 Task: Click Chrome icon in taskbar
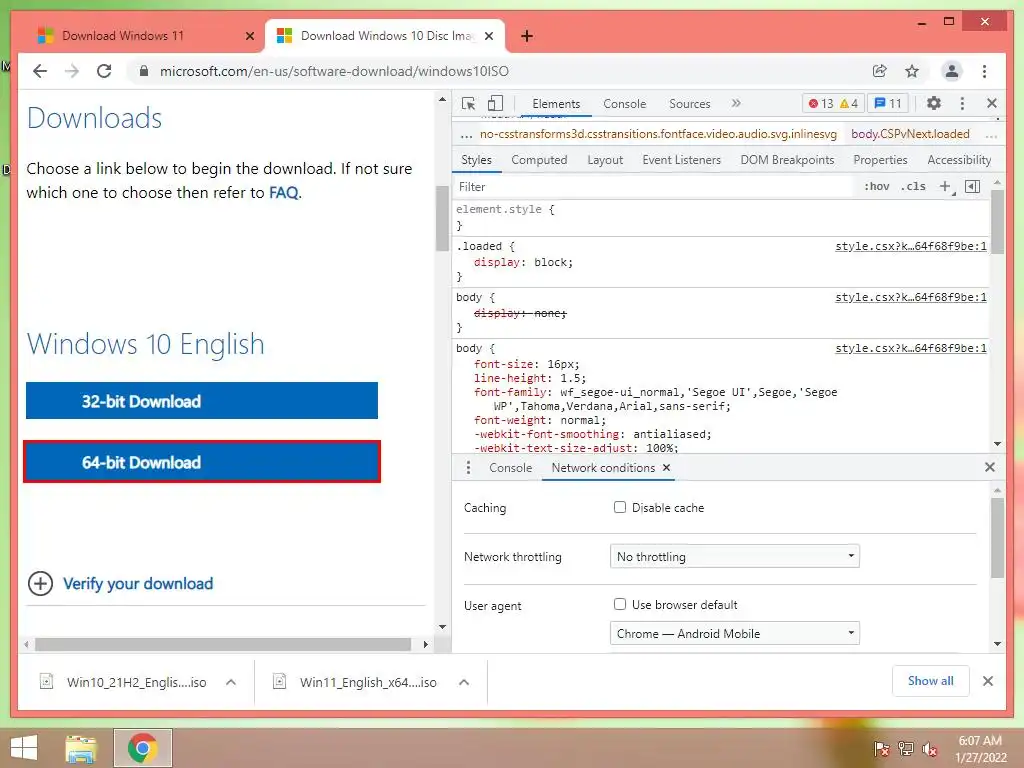142,748
